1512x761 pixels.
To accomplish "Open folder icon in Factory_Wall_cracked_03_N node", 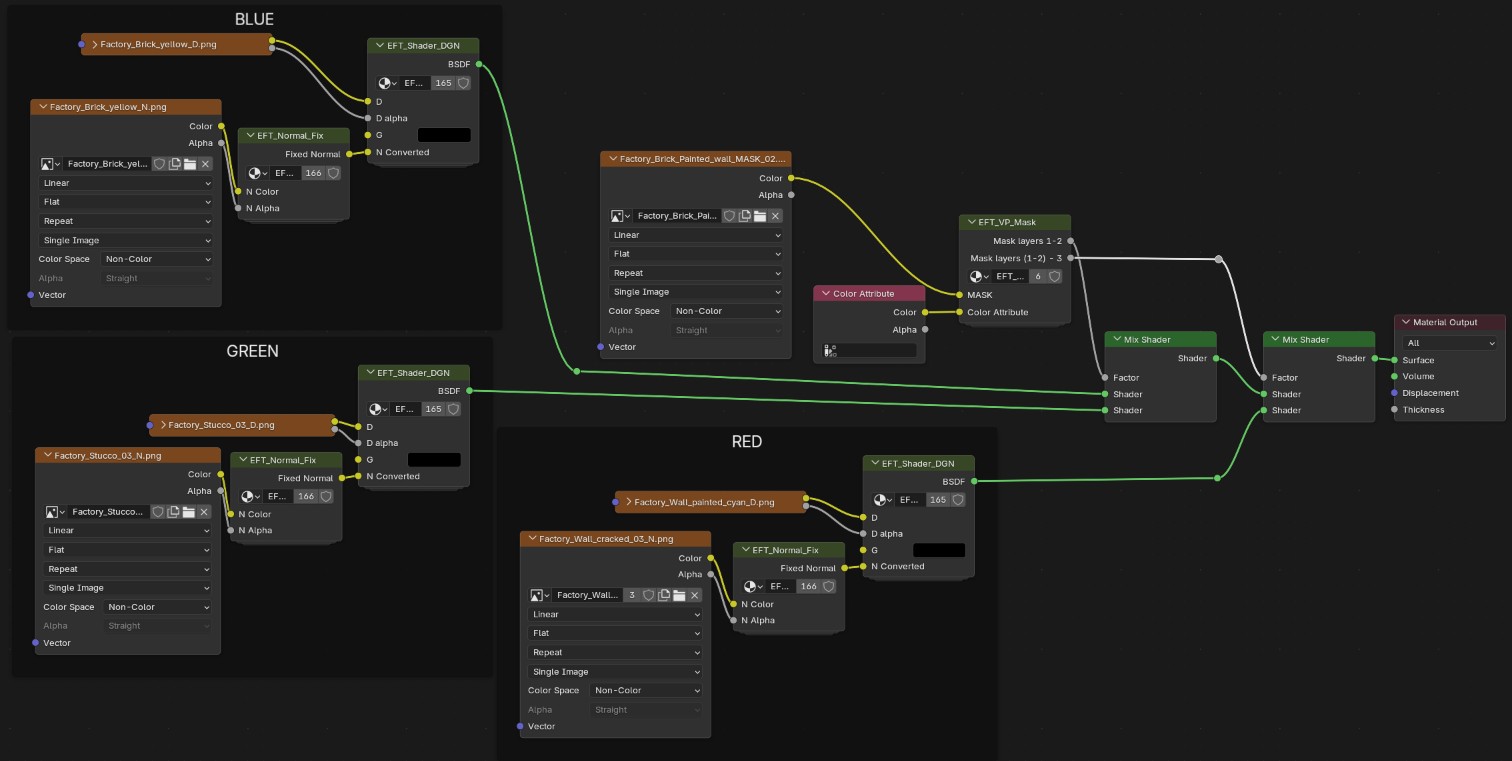I will click(680, 595).
